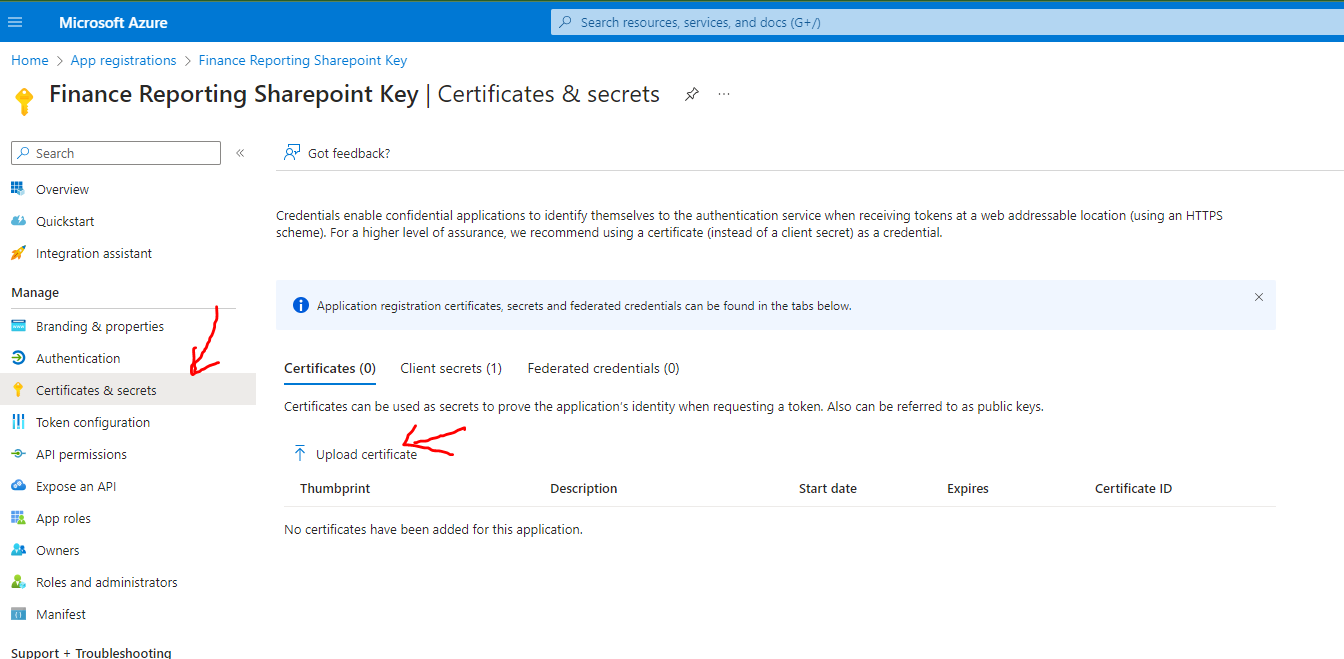Click the Manage section heading

click(x=35, y=292)
